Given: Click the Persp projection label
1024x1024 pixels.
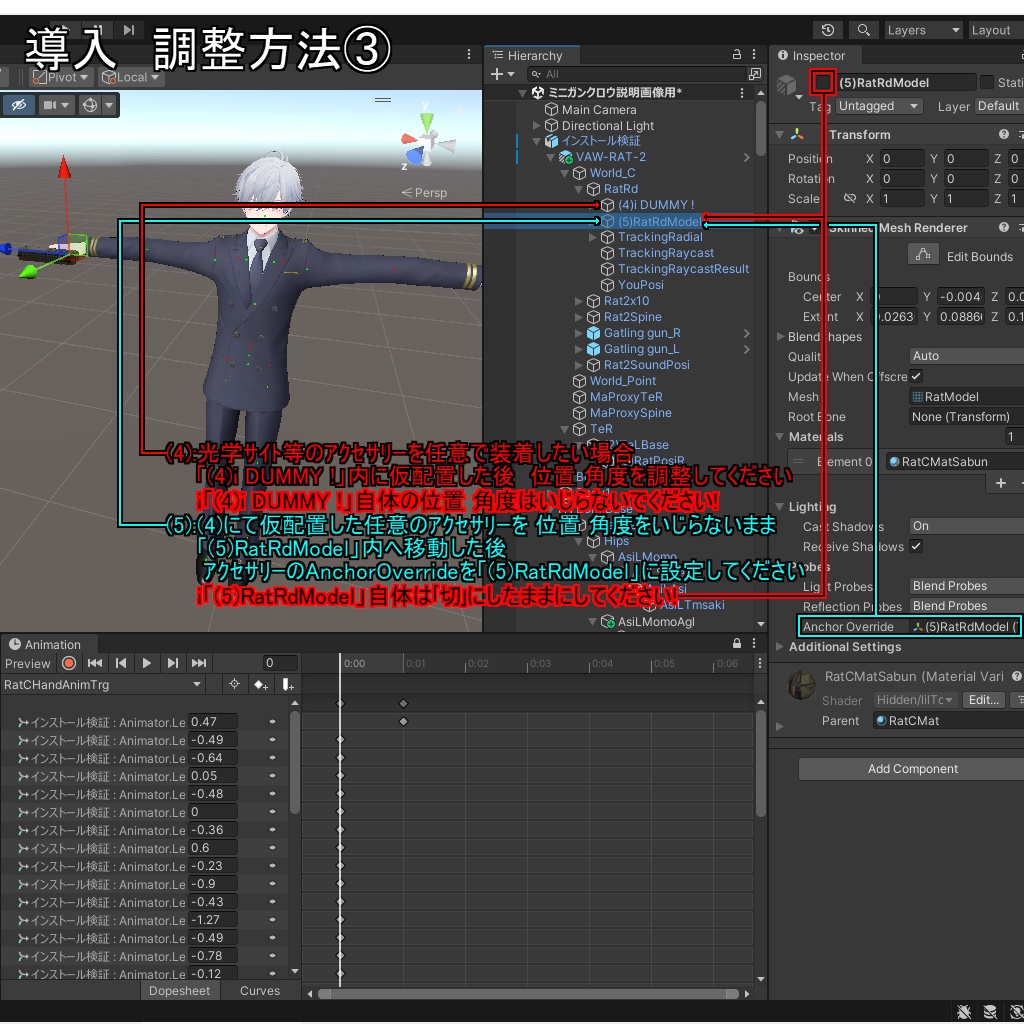Looking at the screenshot, I should click(x=424, y=193).
